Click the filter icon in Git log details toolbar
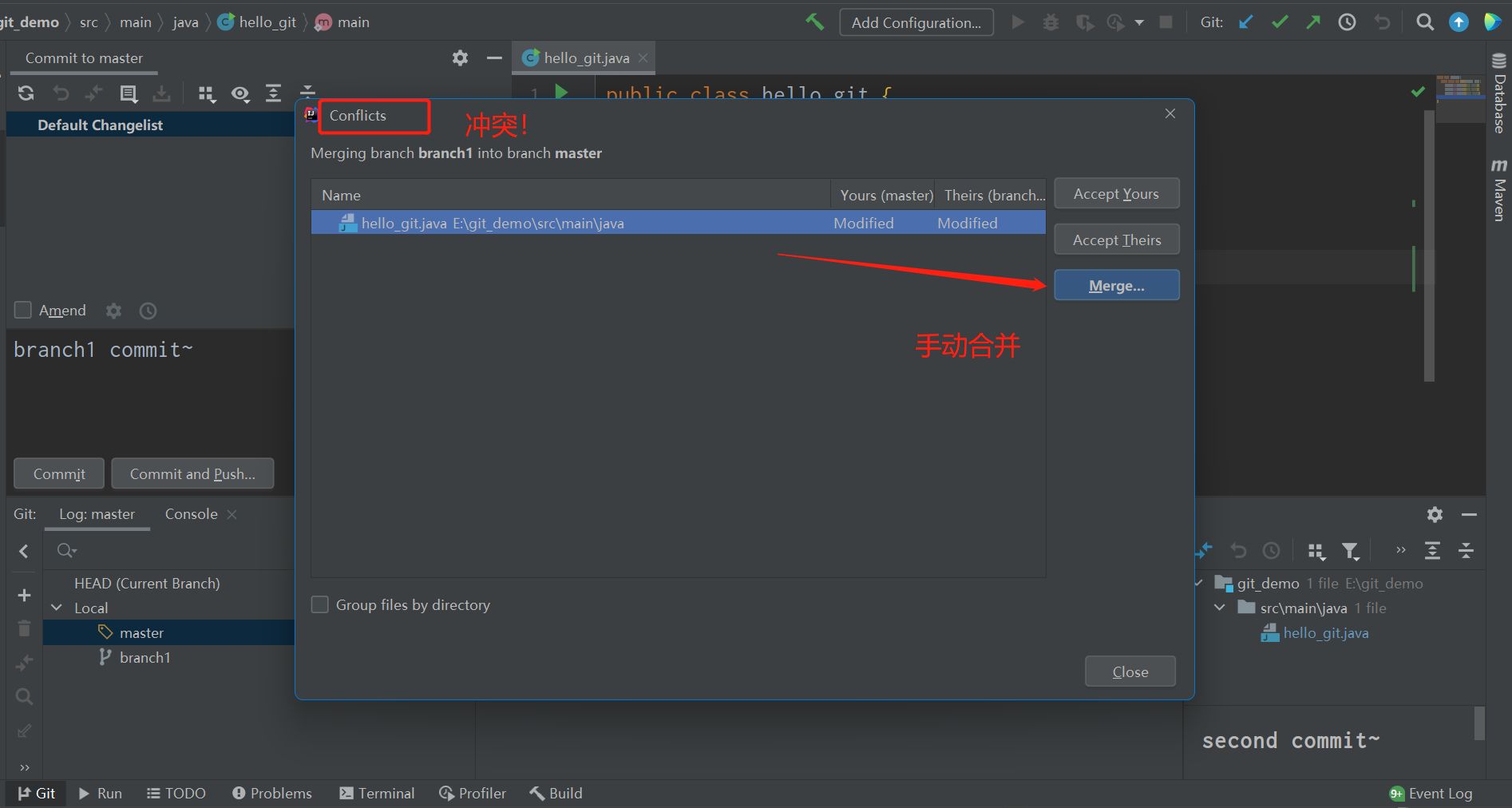 (1350, 551)
